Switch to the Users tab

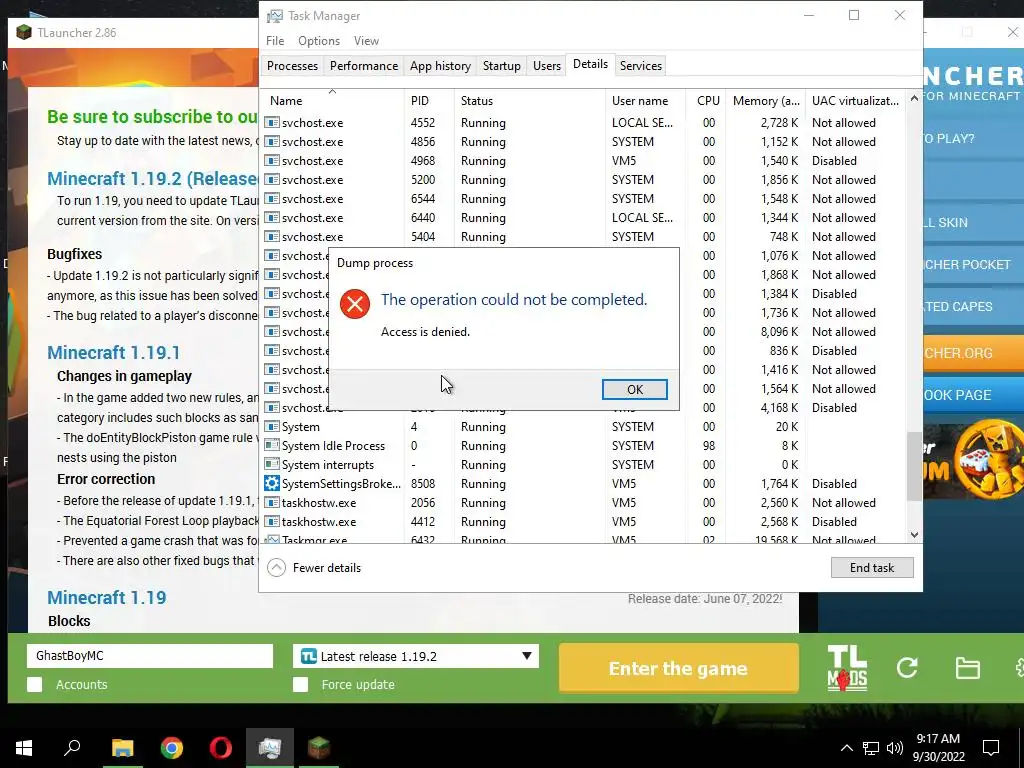(547, 65)
